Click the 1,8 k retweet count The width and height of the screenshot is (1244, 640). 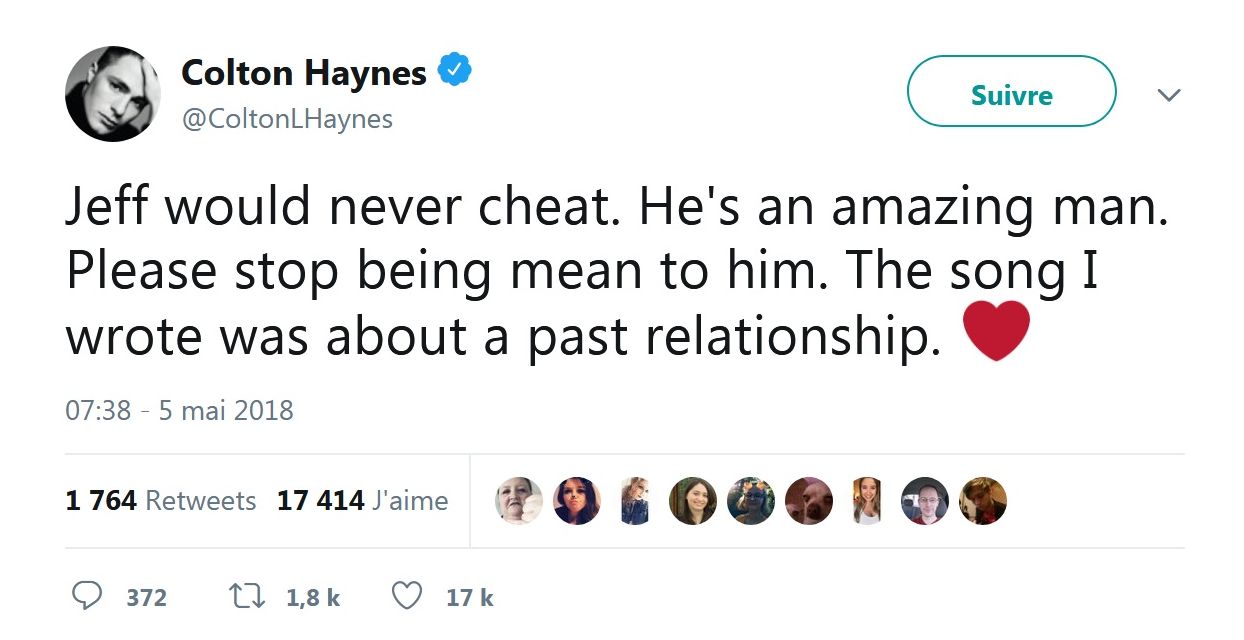[x=313, y=598]
